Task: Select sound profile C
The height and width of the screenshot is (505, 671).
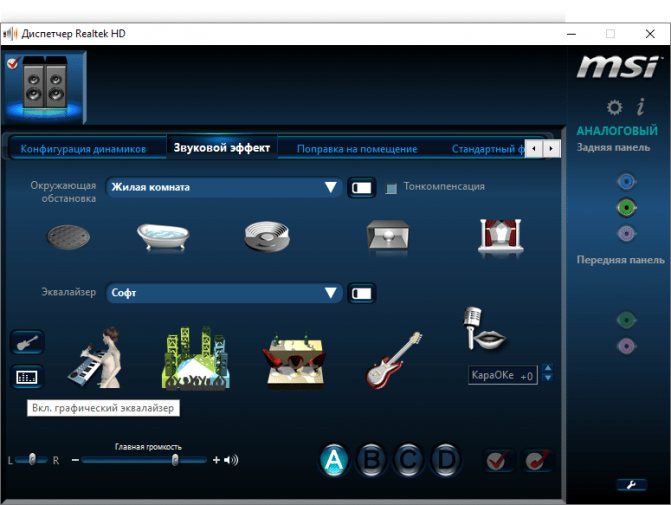Action: pos(408,460)
